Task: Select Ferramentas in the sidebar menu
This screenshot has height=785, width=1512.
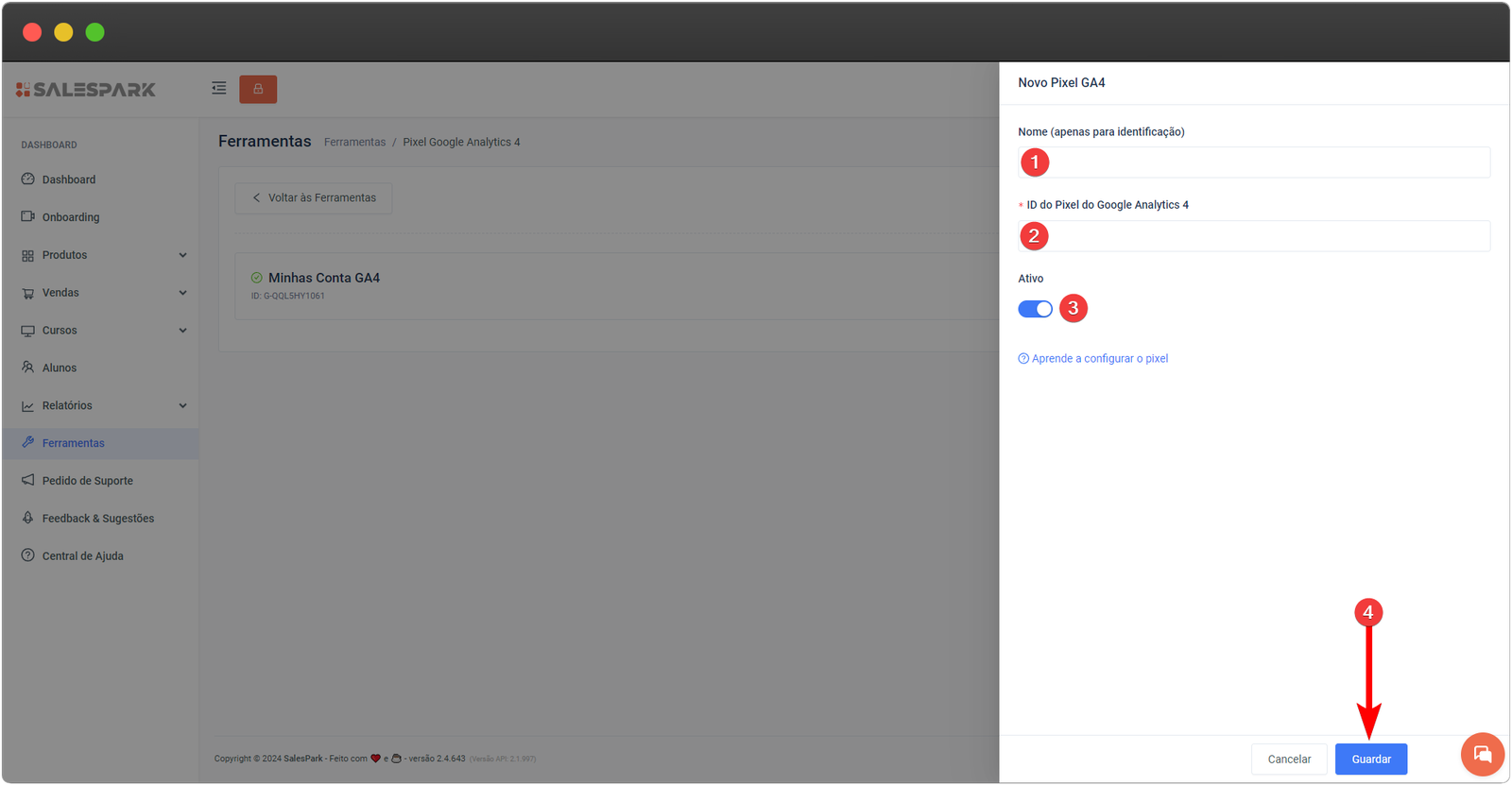Action: pyautogui.click(x=74, y=443)
